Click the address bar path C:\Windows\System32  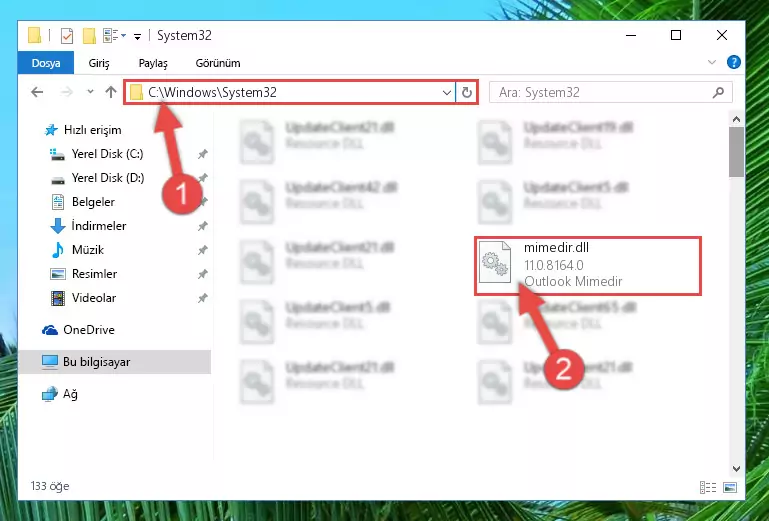pos(212,92)
